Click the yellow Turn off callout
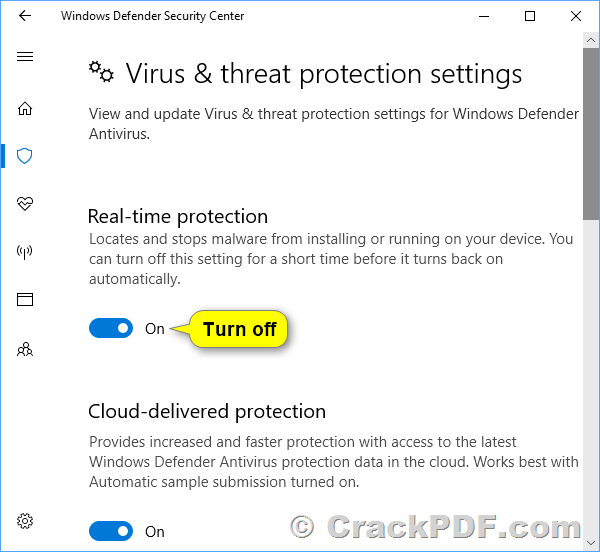The width and height of the screenshot is (600, 552). 238,329
